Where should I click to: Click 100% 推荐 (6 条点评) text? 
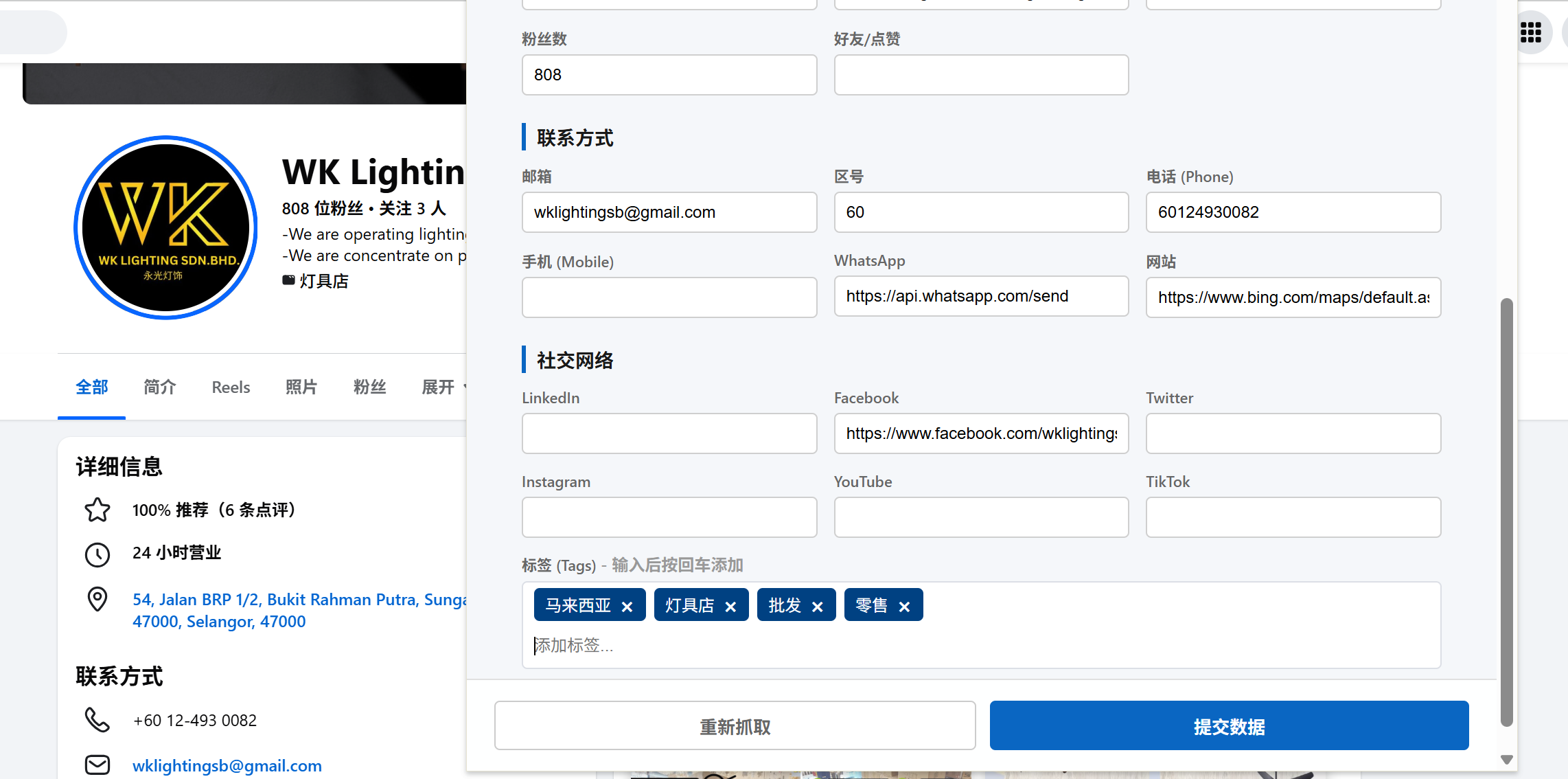tap(214, 510)
